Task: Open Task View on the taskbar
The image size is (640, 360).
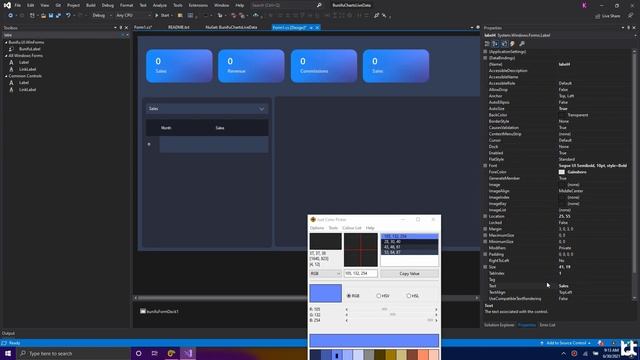Action: click(x=155, y=353)
